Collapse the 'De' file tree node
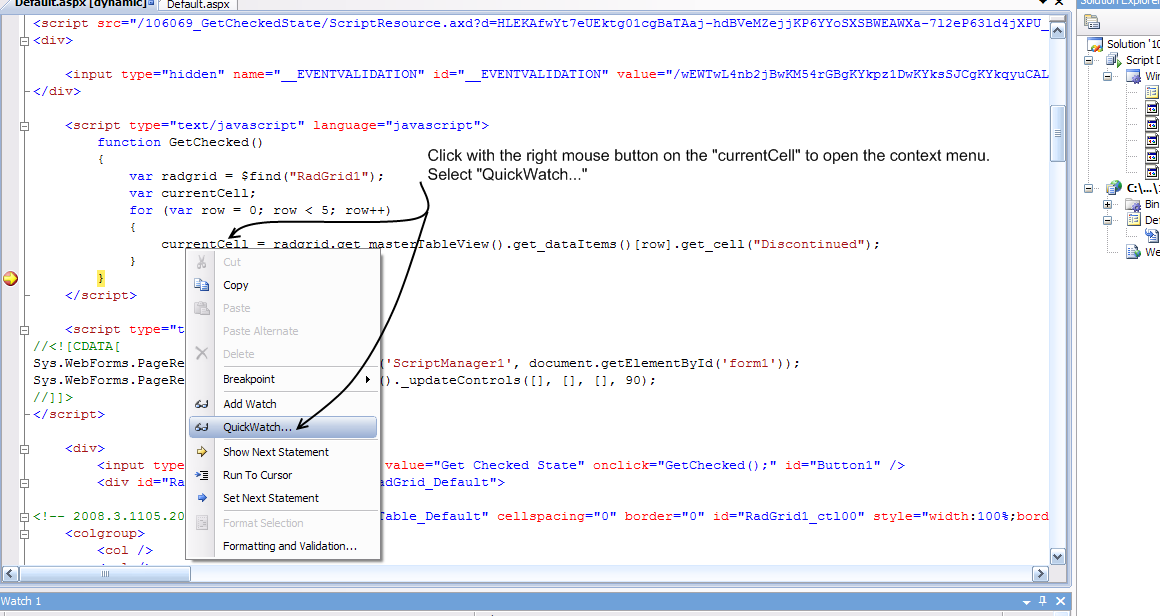Image resolution: width=1160 pixels, height=616 pixels. [1107, 220]
